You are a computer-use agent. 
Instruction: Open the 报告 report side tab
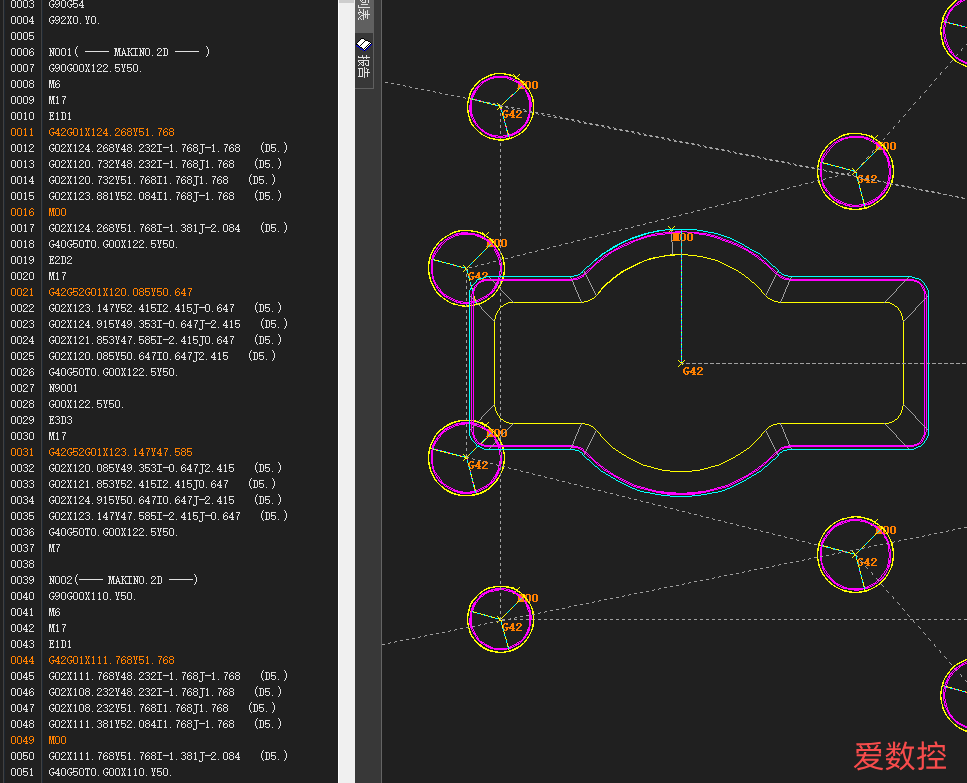tap(364, 60)
